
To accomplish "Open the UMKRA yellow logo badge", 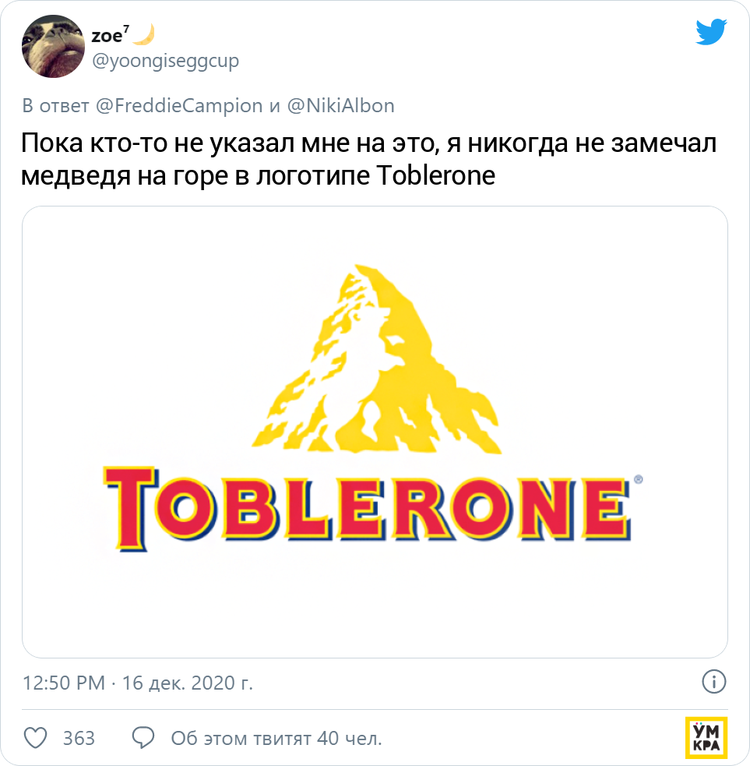I will [x=706, y=737].
